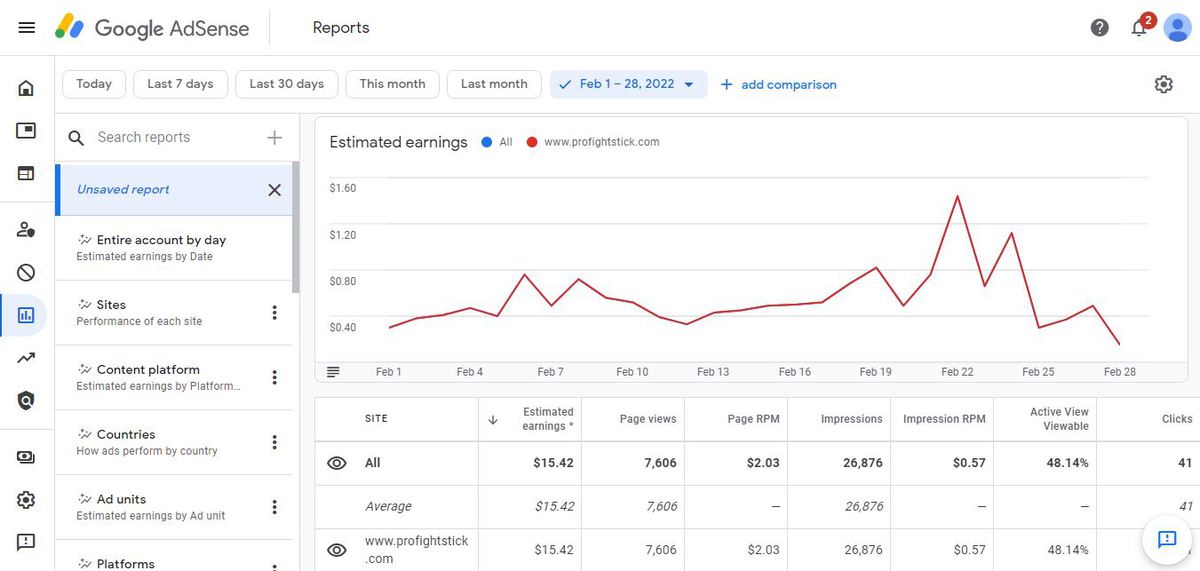Viewport: 1200px width, 571px height.
Task: Open Payments sidebar icon
Action: pyautogui.click(x=26, y=457)
